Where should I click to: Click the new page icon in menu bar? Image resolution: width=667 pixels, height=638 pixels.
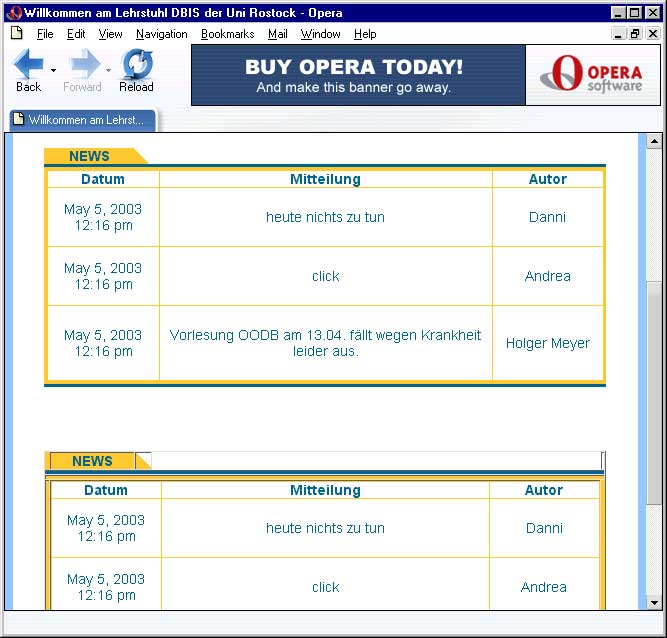pyautogui.click(x=16, y=34)
